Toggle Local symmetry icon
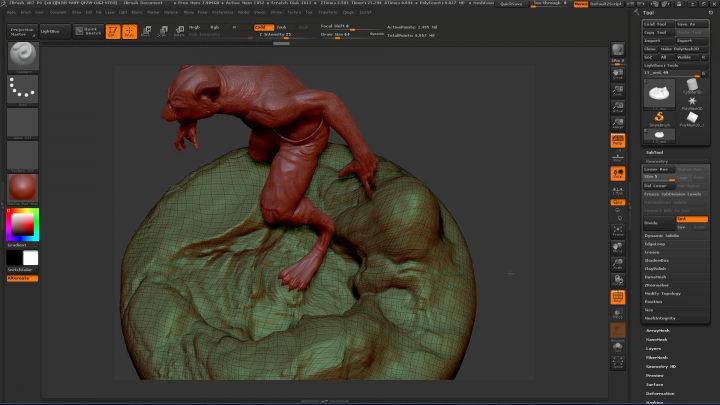Screen dimensions: 720x405 click(x=618, y=174)
